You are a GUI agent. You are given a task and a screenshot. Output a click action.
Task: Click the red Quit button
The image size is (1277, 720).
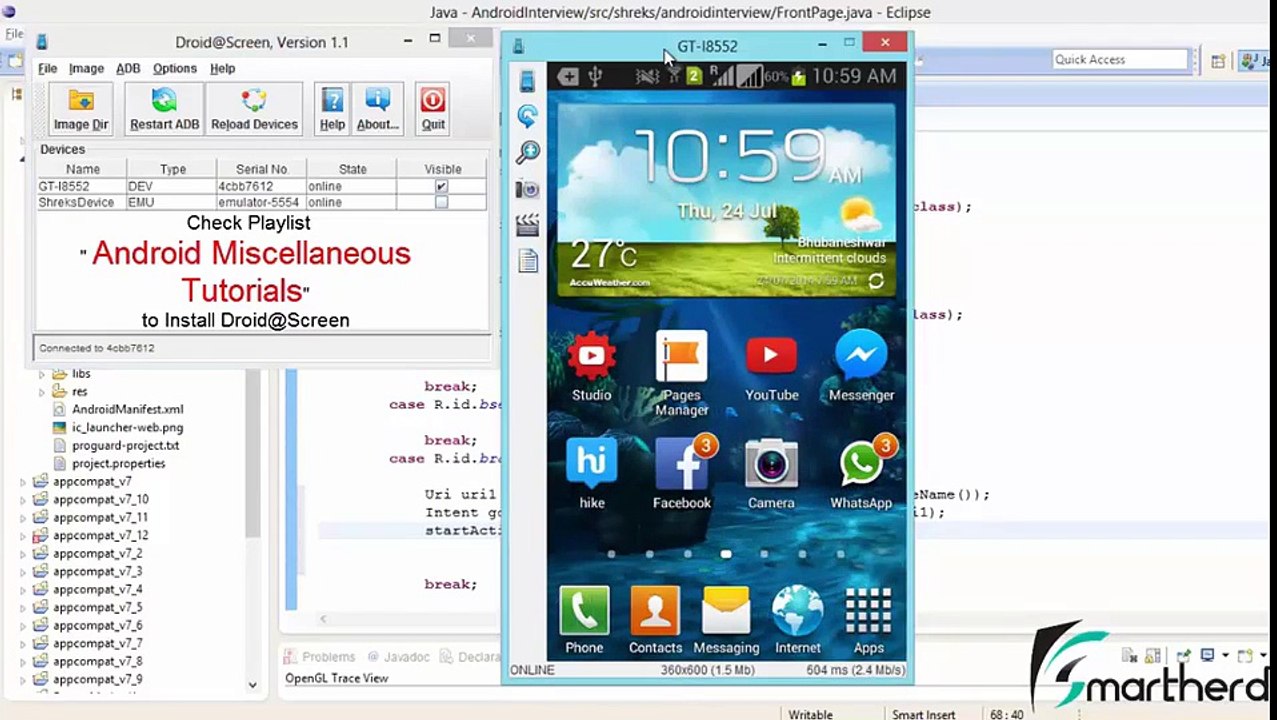pos(433,109)
